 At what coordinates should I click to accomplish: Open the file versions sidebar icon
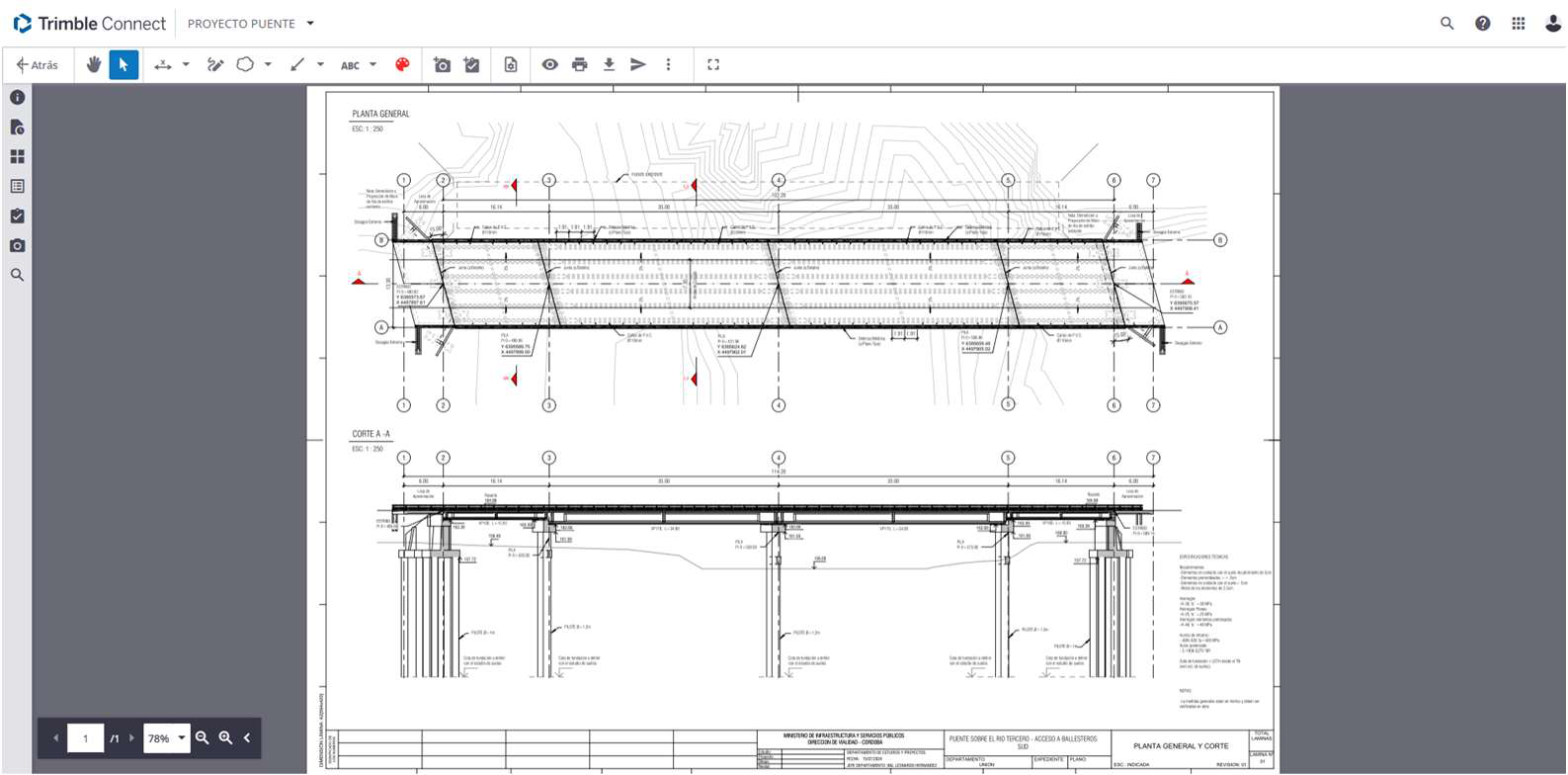[x=17, y=128]
